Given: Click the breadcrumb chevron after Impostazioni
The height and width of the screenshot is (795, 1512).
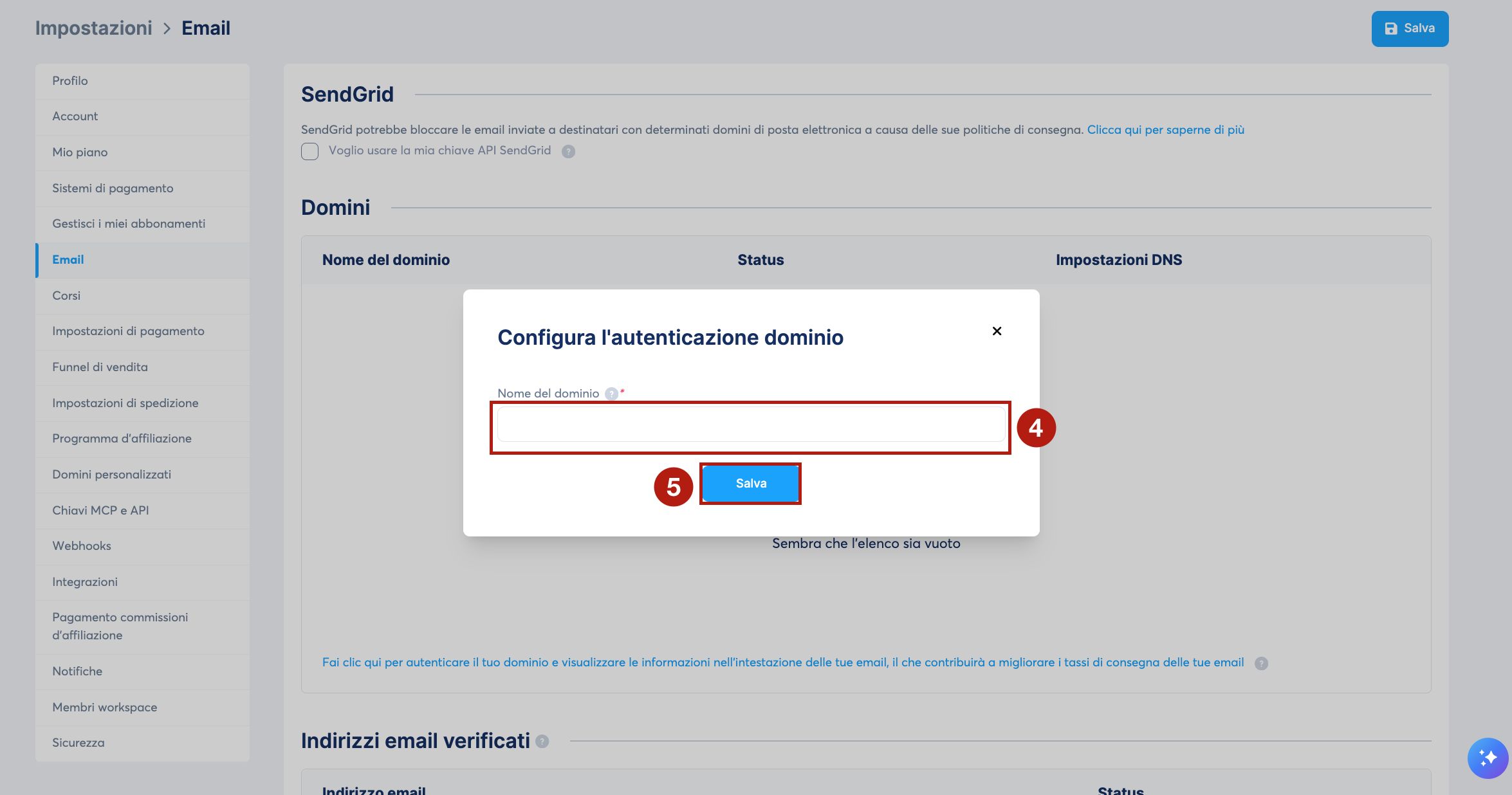Looking at the screenshot, I should tap(167, 28).
